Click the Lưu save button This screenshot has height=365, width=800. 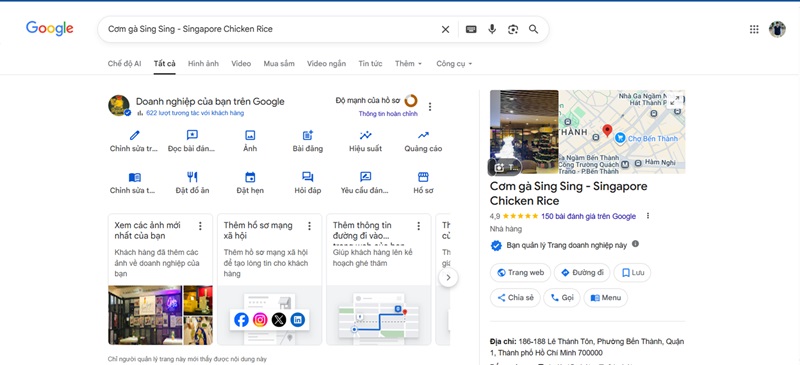pyautogui.click(x=632, y=273)
